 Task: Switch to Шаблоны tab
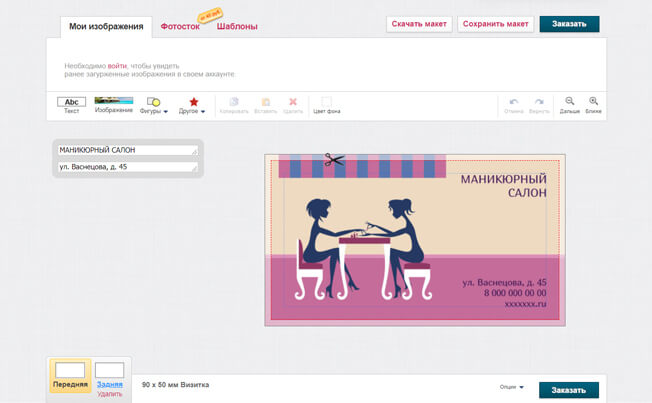coord(237,27)
